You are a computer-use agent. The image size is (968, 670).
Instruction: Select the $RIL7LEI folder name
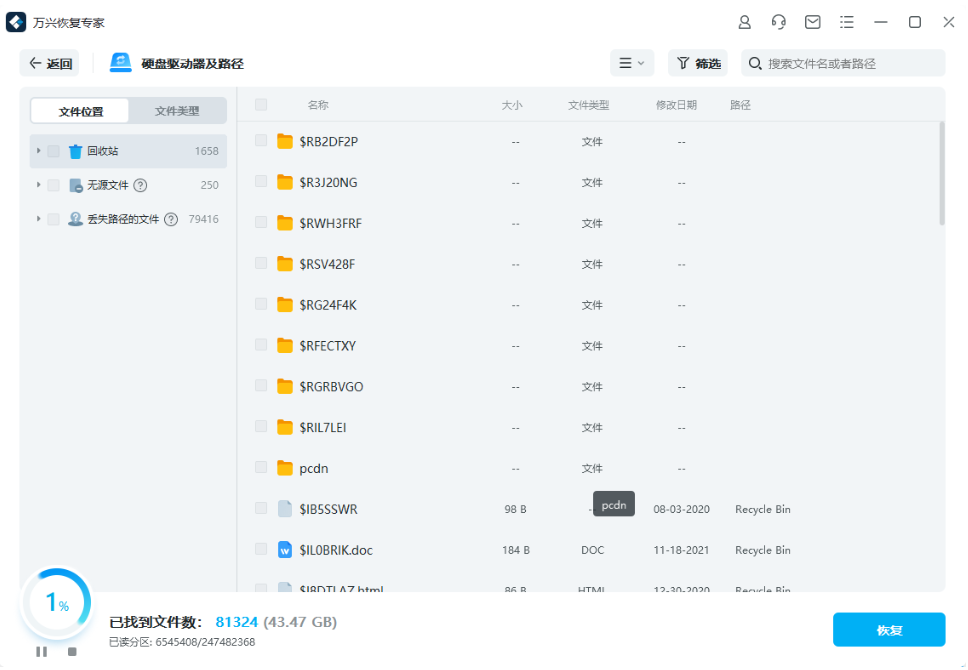coord(323,427)
